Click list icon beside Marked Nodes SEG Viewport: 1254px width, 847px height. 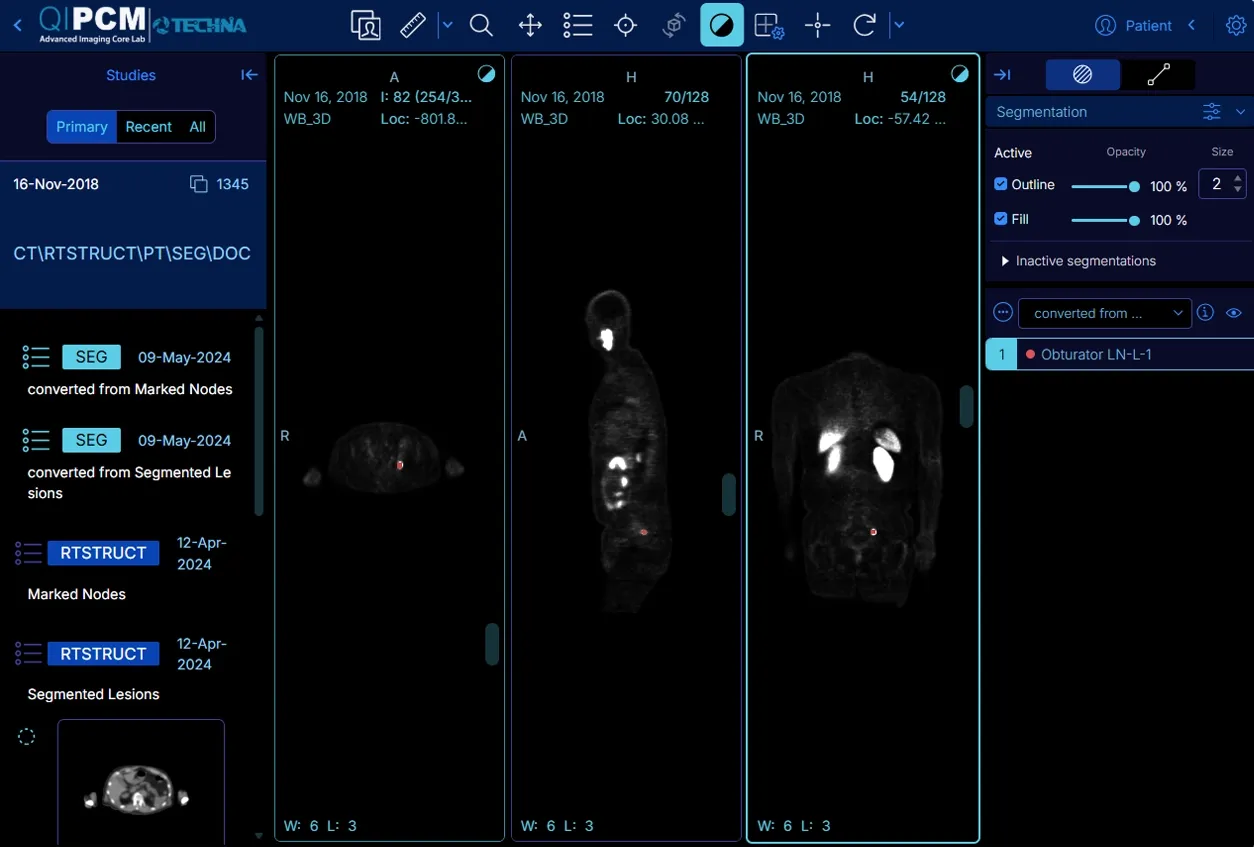point(36,357)
